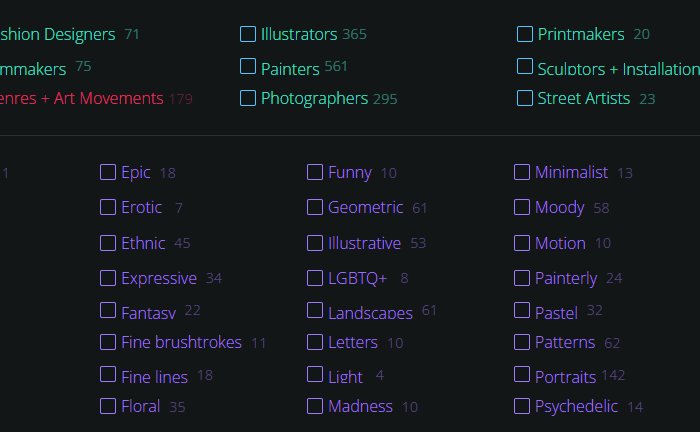Tick the Psychedelic checkbox
Image resolution: width=700 pixels, height=432 pixels.
[521, 406]
